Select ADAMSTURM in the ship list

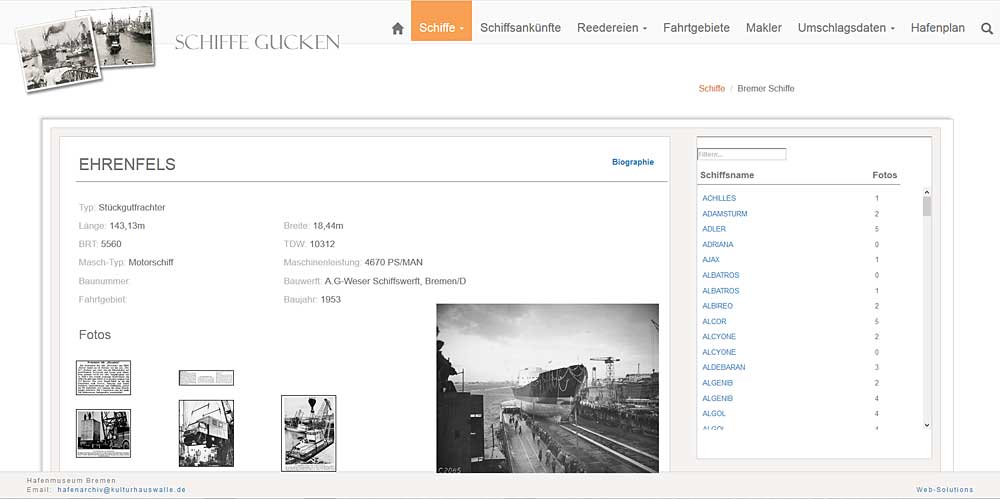(x=724, y=214)
